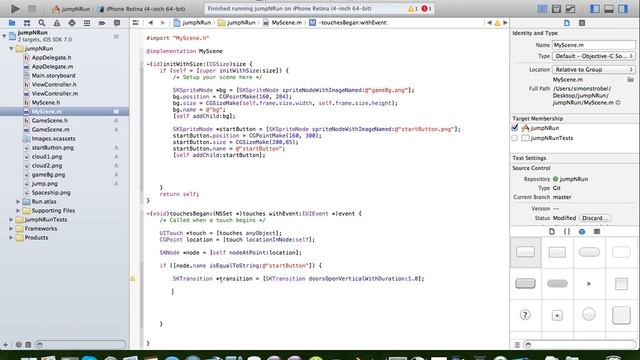Show the warning count in activity bar

pos(413,9)
